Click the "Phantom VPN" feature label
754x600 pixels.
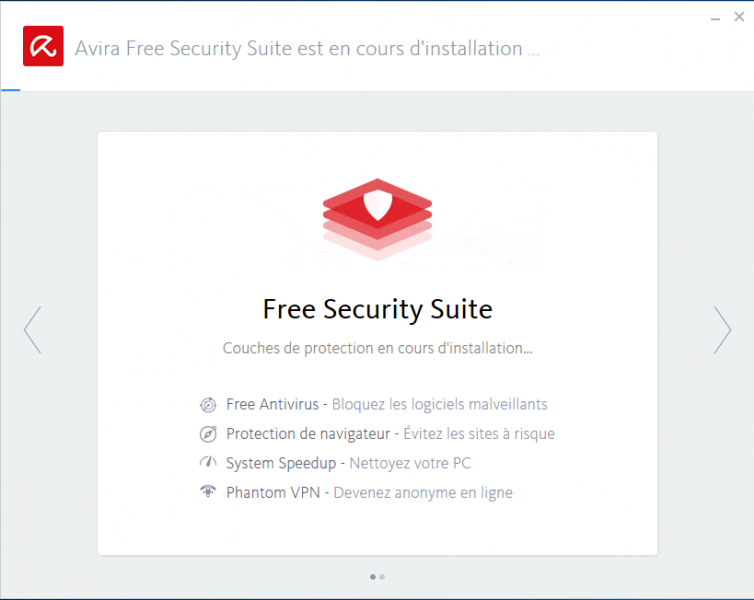(x=273, y=492)
